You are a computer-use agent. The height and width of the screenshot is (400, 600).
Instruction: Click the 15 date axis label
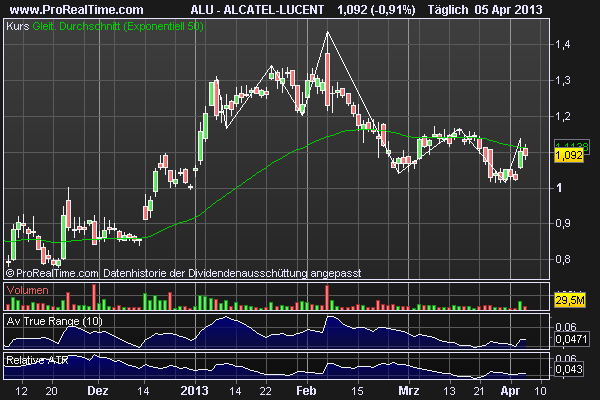[x=357, y=391]
